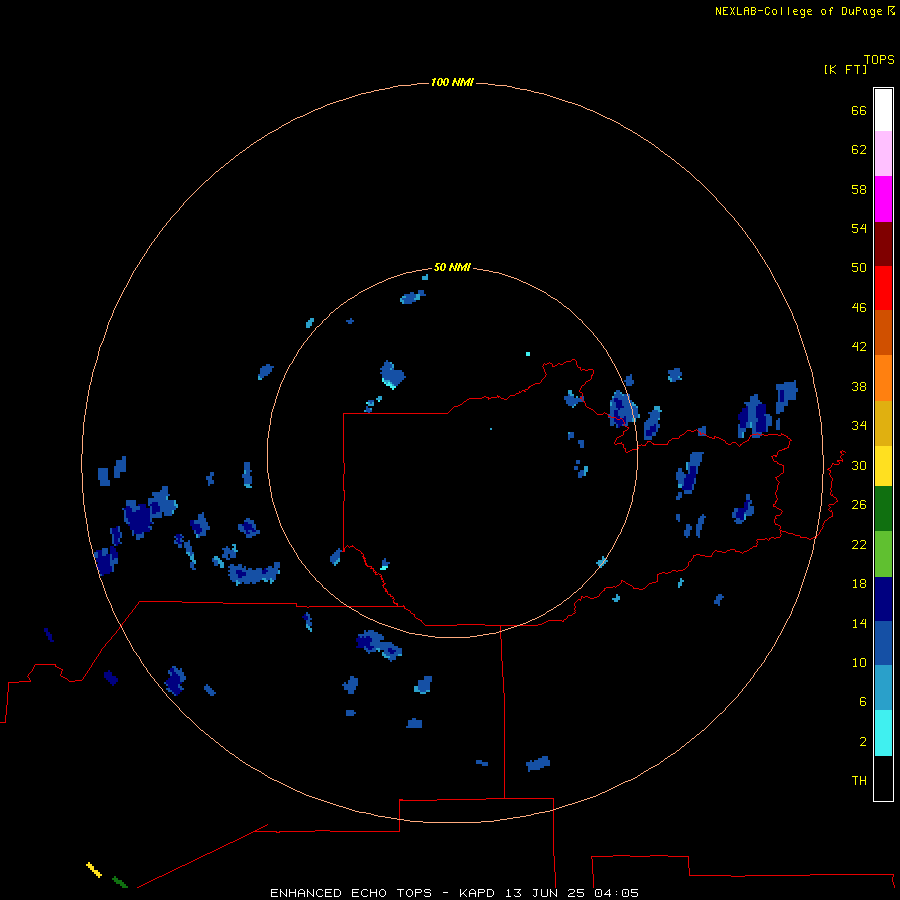Click the green echo streak at bottom left
This screenshot has height=900, width=900.
coord(120,882)
